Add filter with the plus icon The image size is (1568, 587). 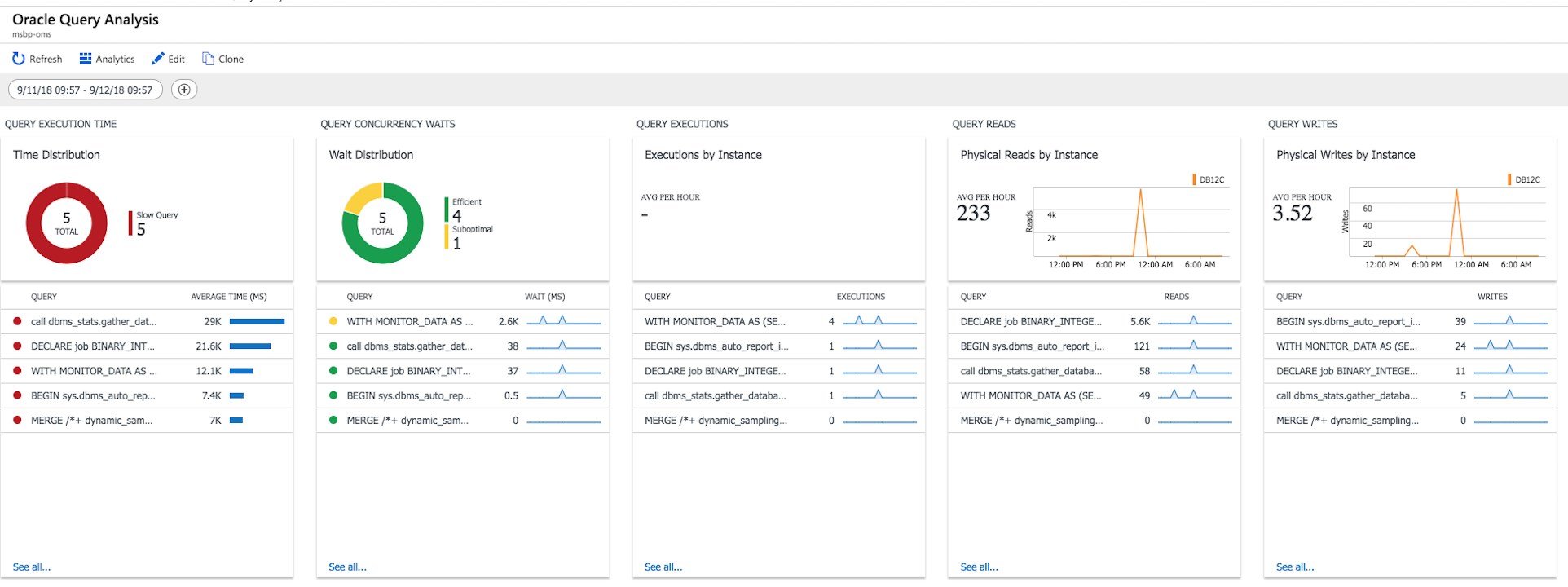(x=185, y=90)
